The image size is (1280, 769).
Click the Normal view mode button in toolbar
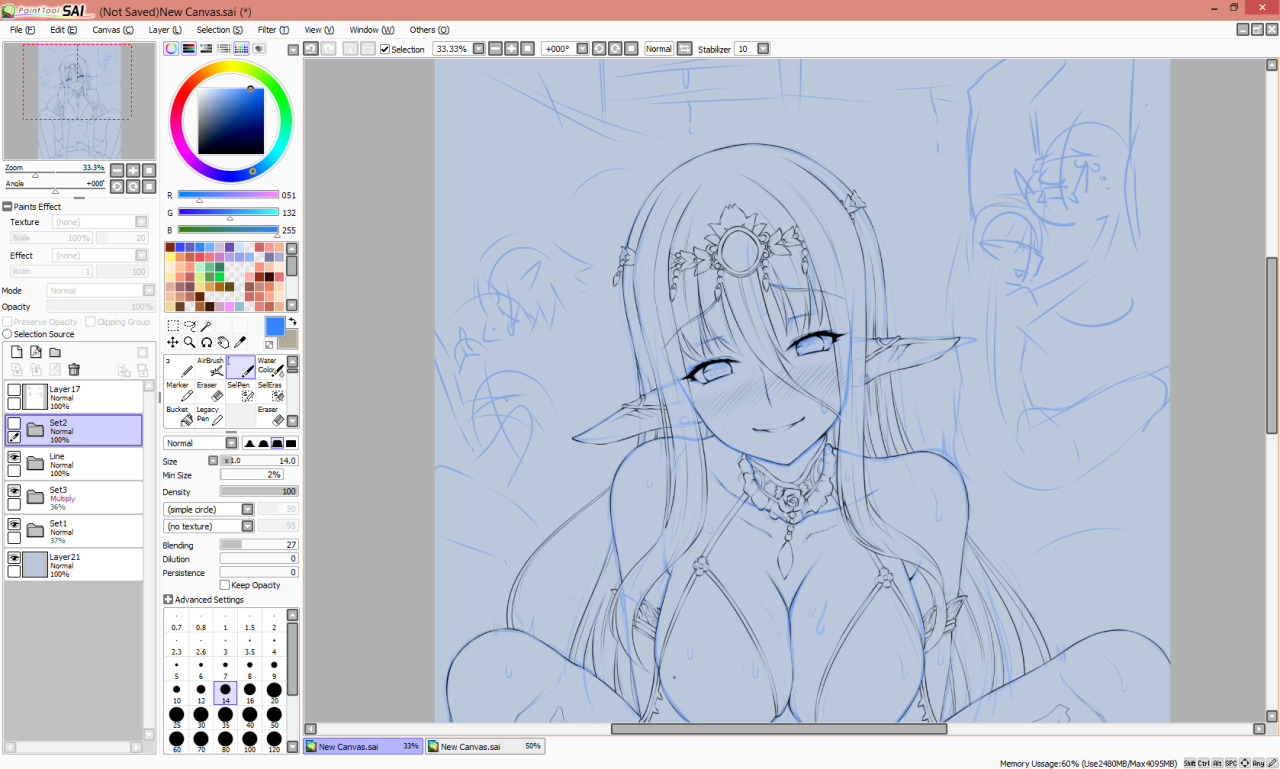pyautogui.click(x=659, y=48)
